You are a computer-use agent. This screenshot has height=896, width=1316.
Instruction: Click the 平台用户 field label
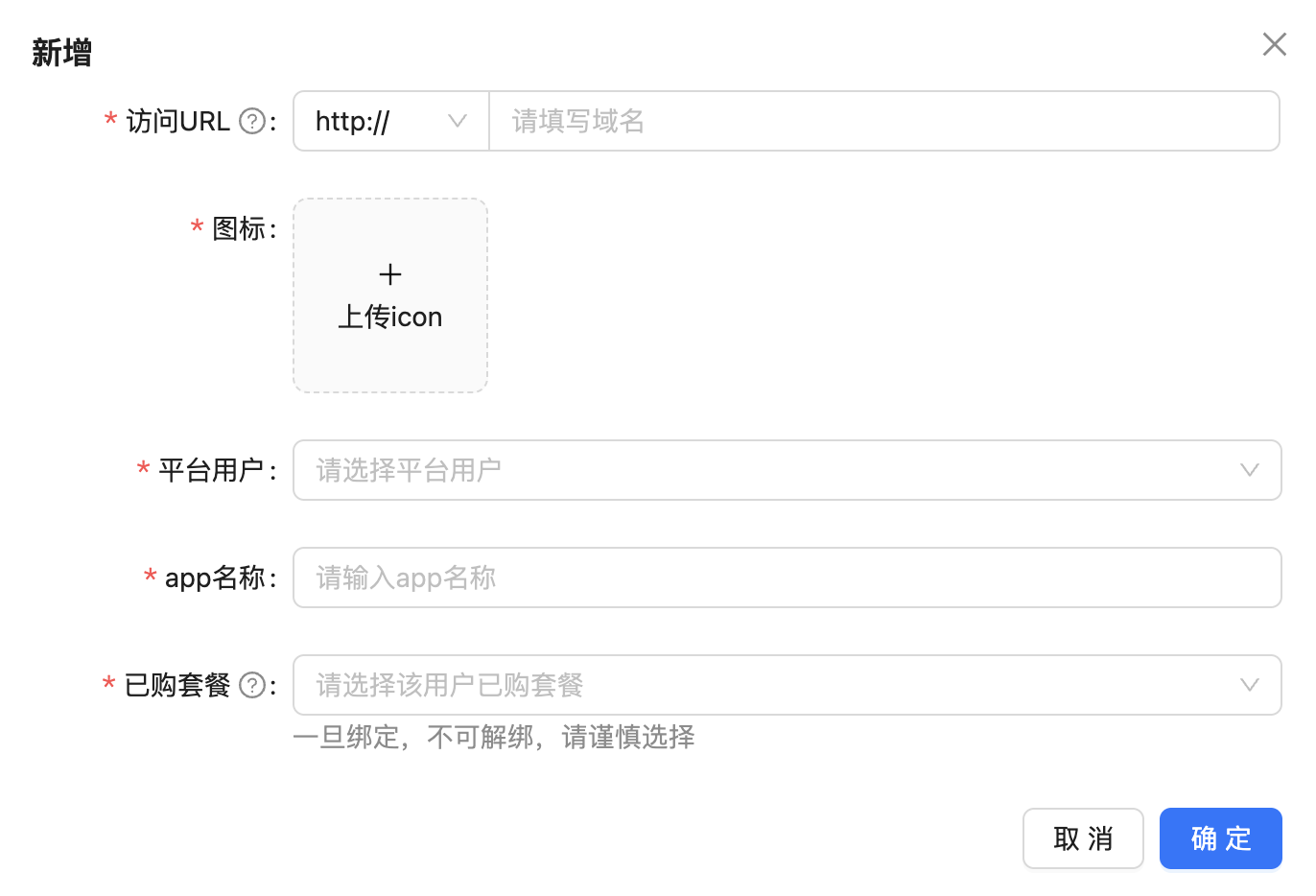click(211, 471)
